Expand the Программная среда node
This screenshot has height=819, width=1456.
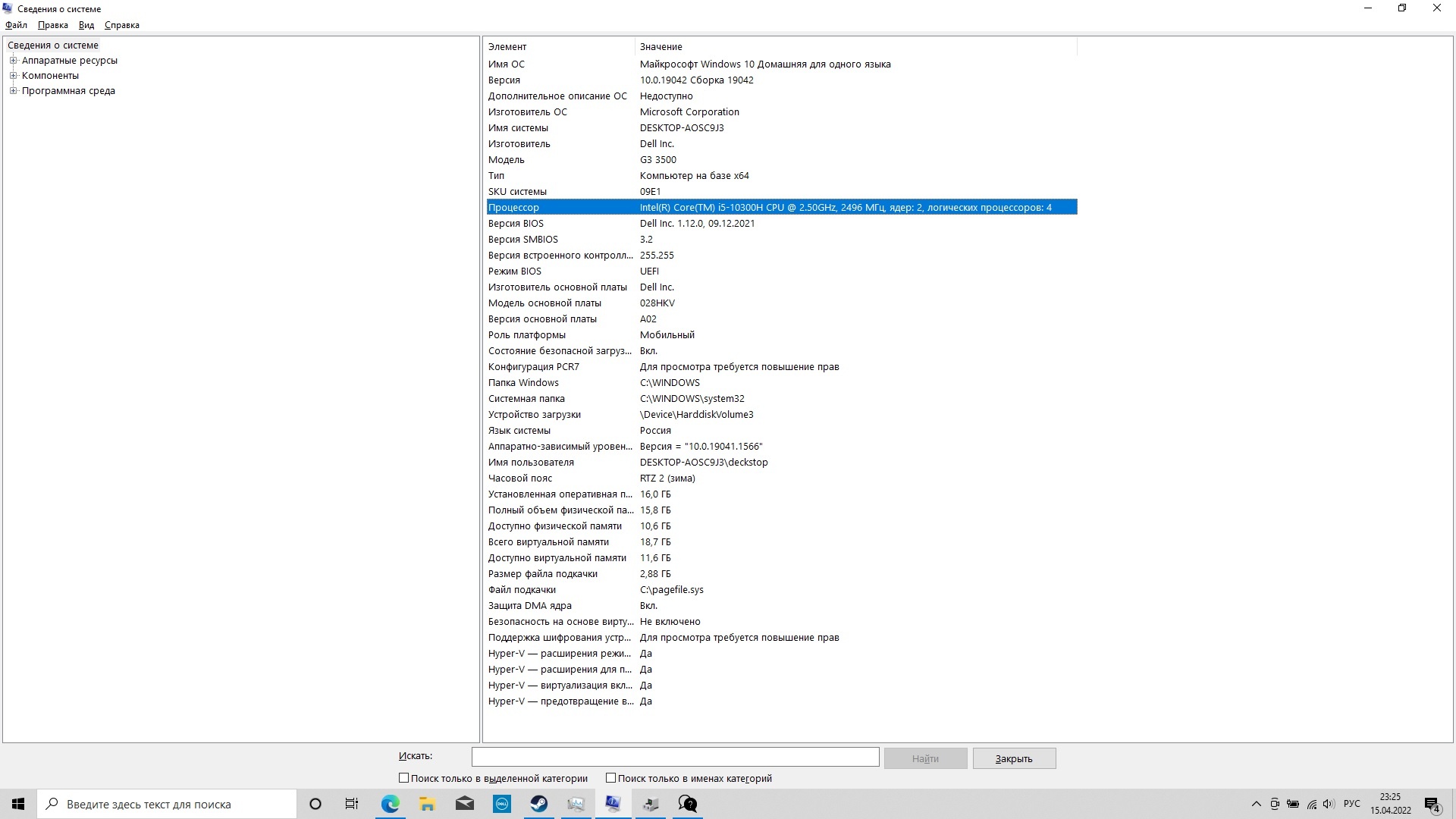pos(13,91)
